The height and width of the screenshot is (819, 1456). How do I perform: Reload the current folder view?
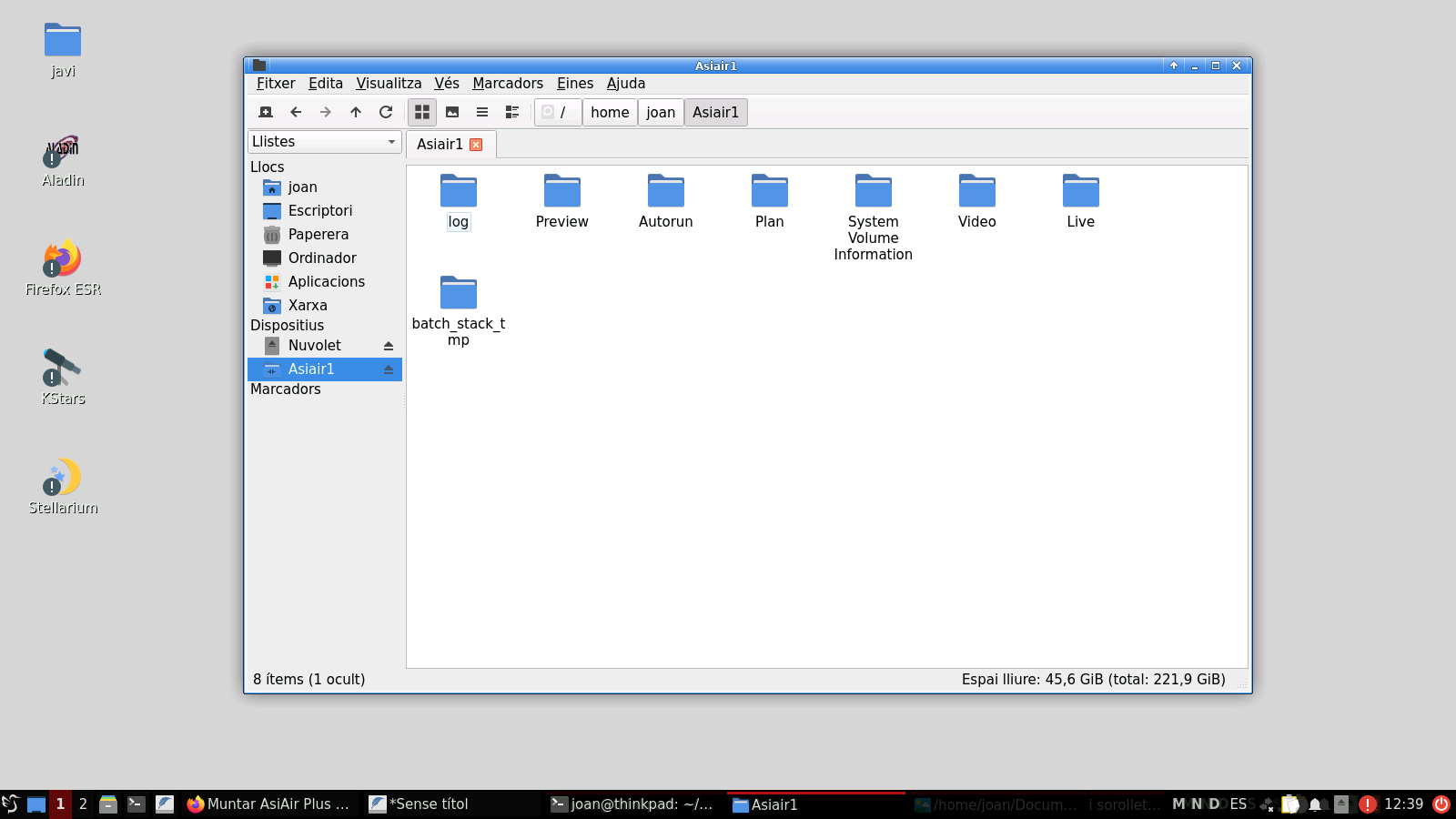tap(386, 112)
